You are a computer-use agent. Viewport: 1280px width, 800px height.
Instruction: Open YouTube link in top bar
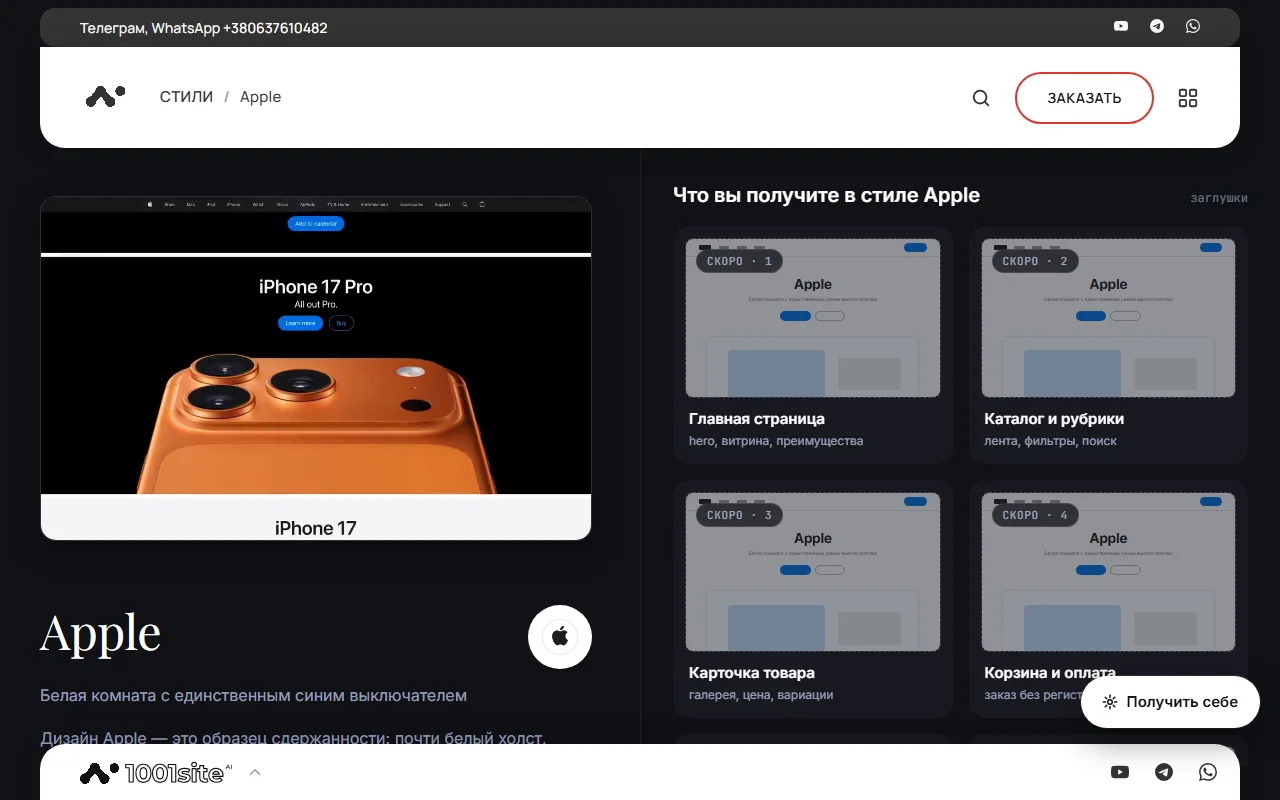[x=1121, y=27]
